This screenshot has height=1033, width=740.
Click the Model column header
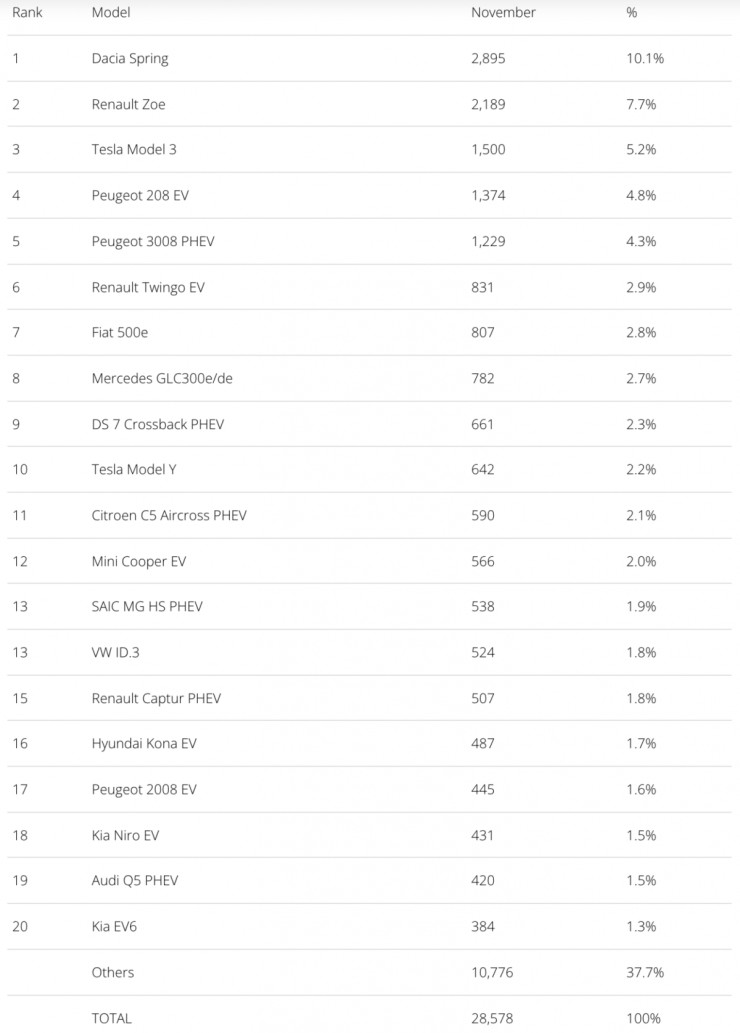(x=111, y=13)
